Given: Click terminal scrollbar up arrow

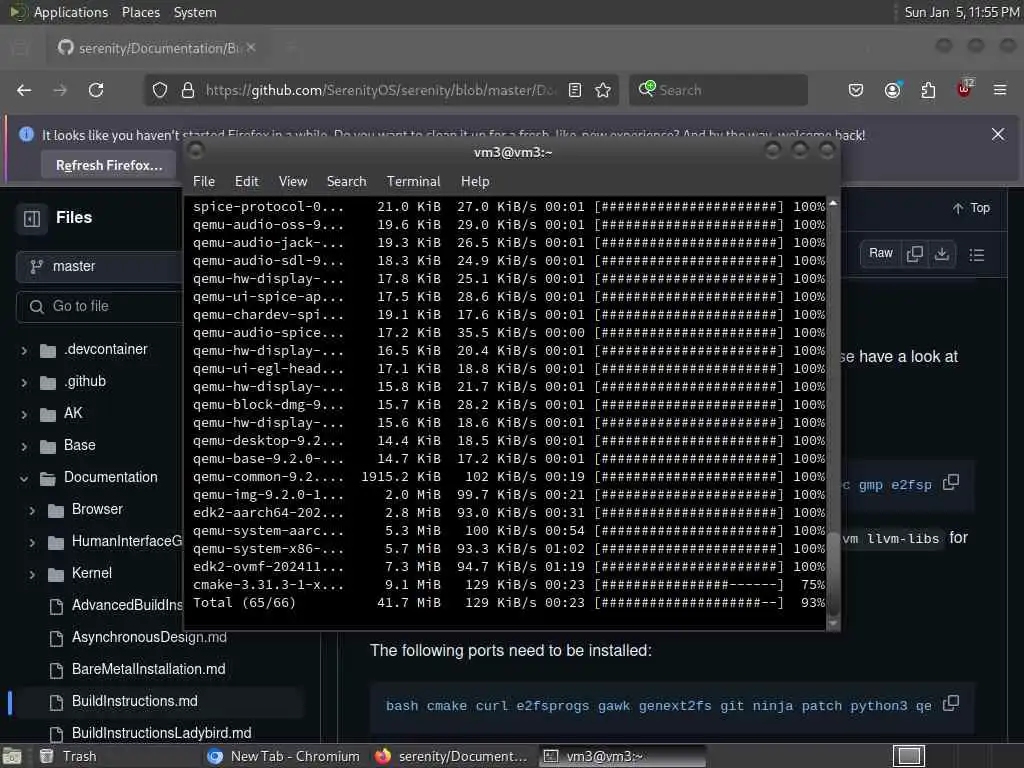Looking at the screenshot, I should click(x=833, y=204).
